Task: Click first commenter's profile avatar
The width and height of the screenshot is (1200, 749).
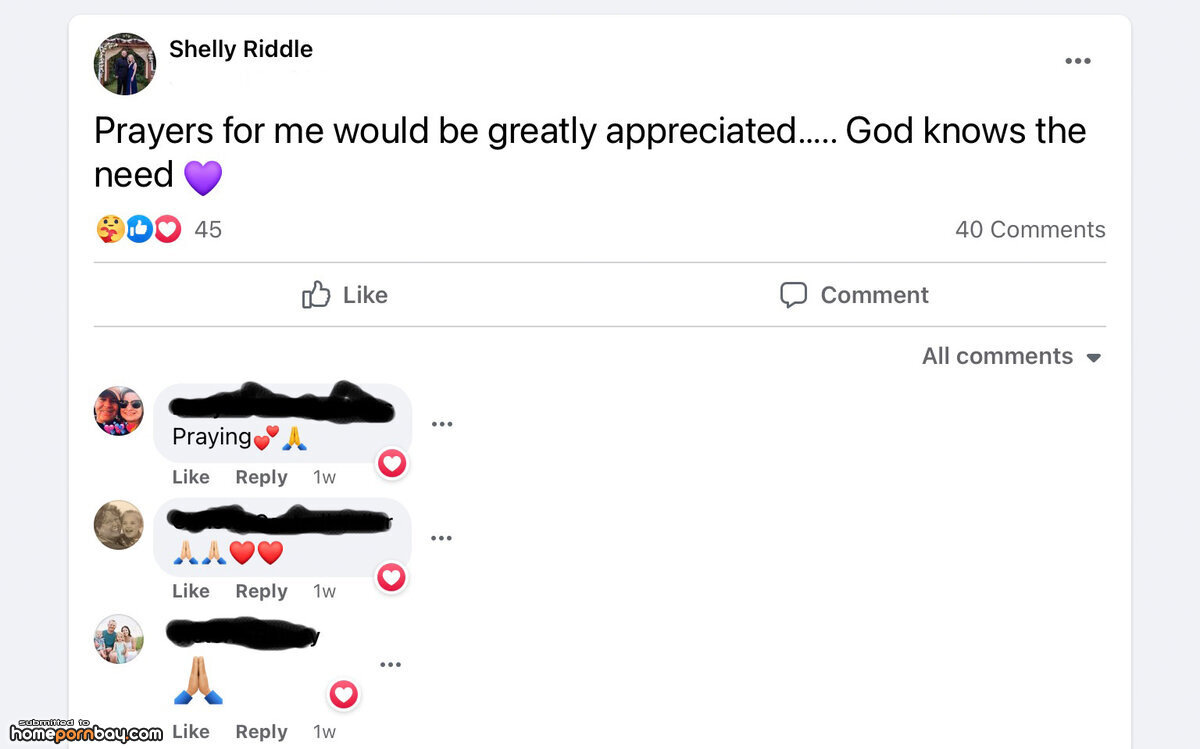Action: pyautogui.click(x=119, y=411)
